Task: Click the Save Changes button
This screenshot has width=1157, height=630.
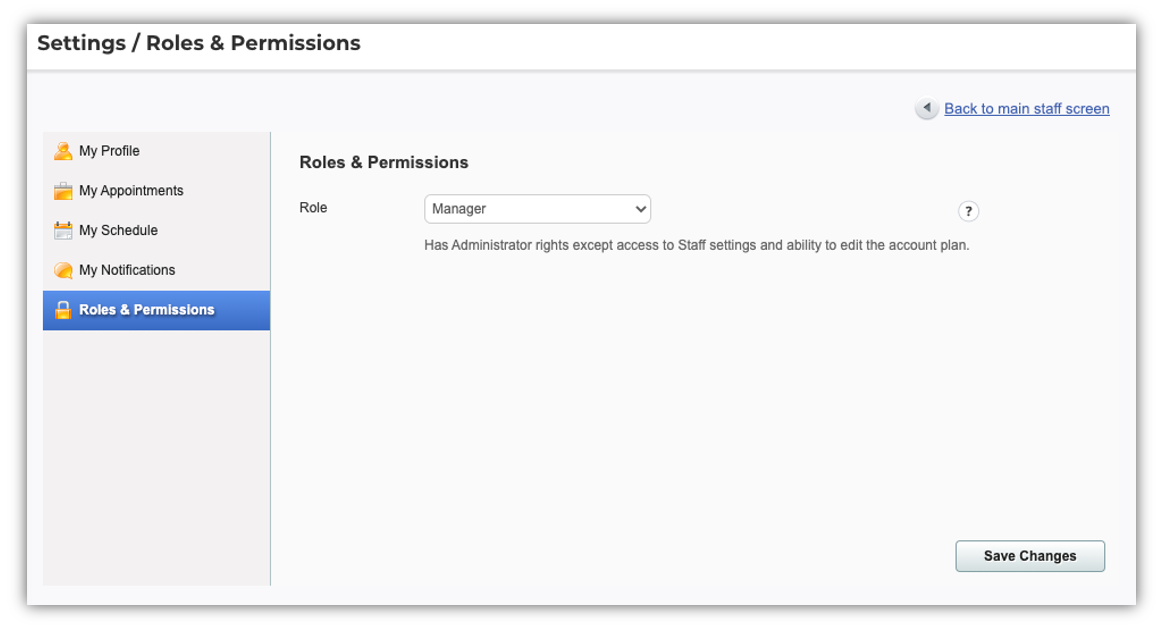Action: [x=1030, y=556]
